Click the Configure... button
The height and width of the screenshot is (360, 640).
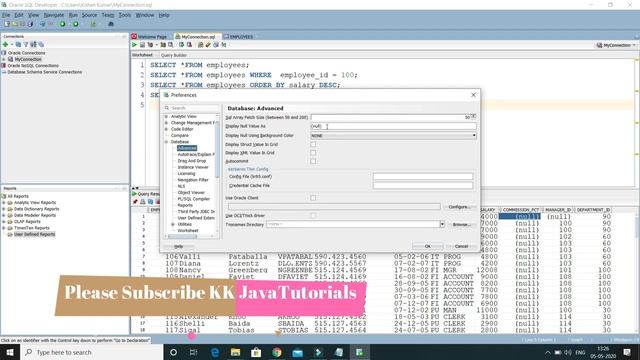(459, 207)
